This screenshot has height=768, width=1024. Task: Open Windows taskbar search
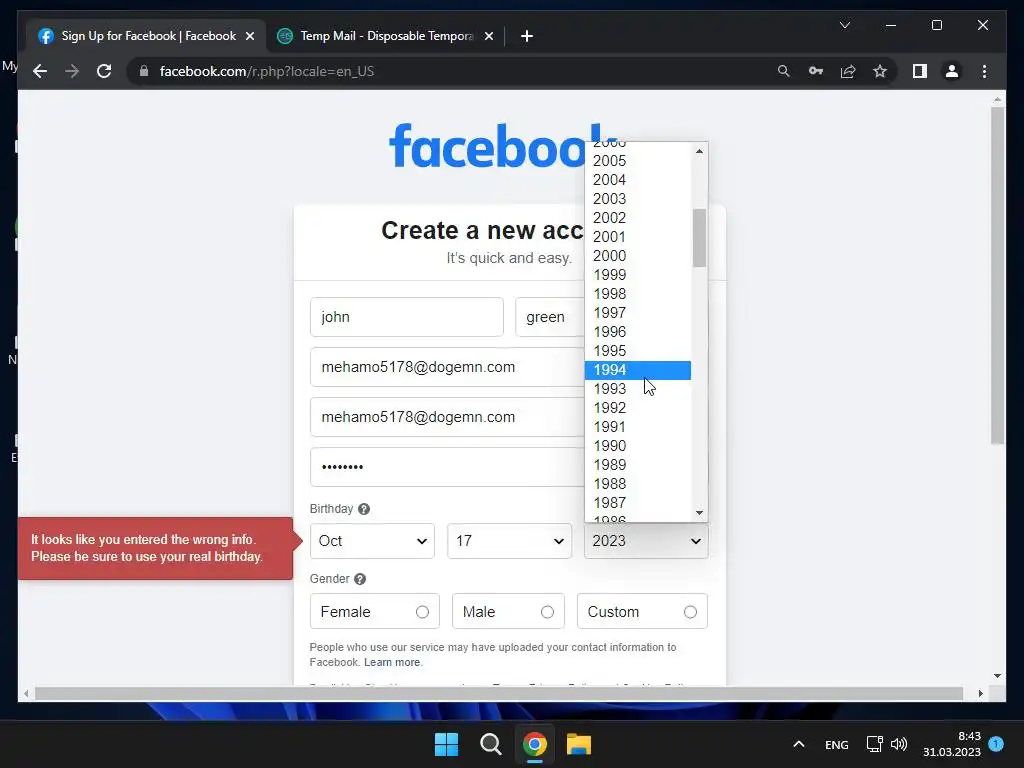tap(490, 744)
